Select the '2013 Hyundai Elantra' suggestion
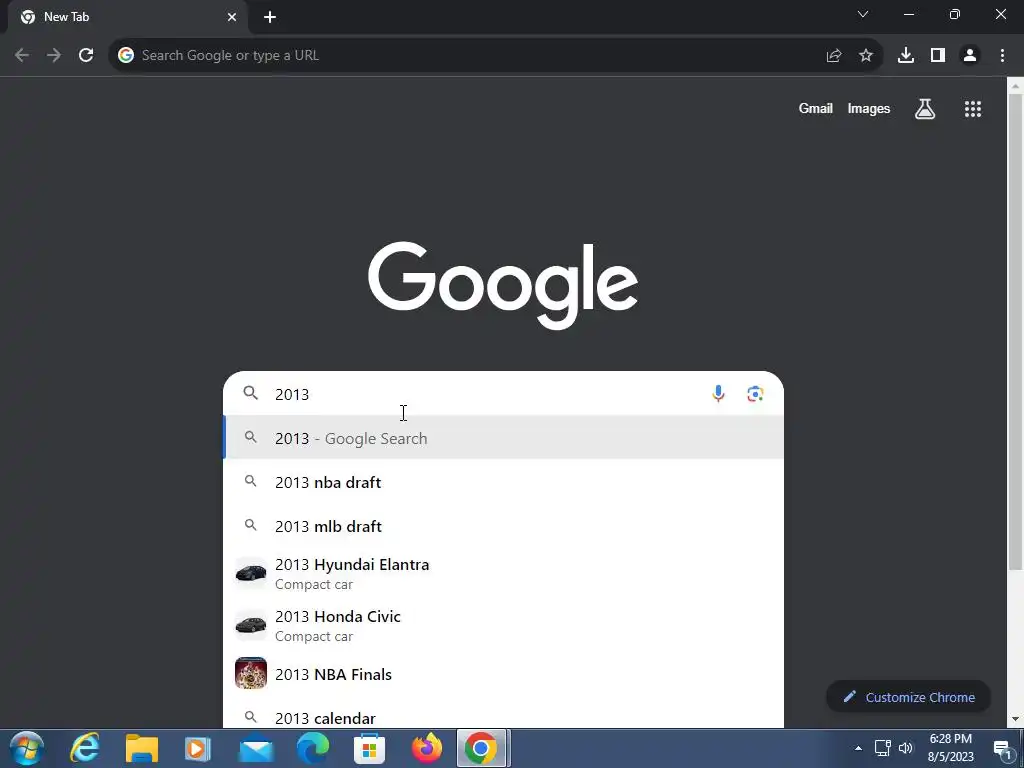Screen dimensions: 1024x768 [x=504, y=573]
